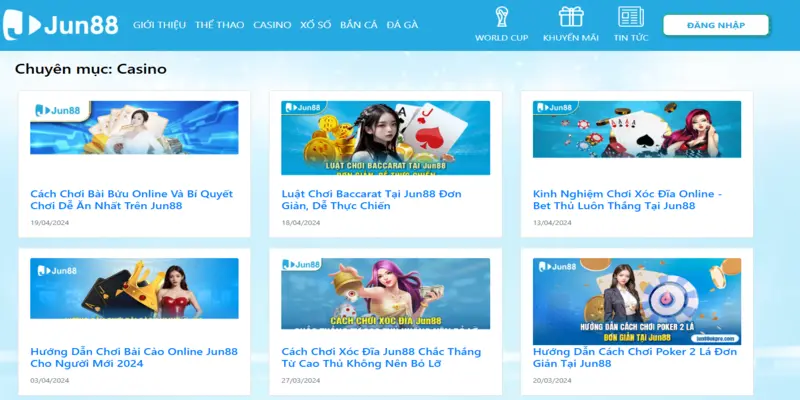Go to the Thể Thao menu
Viewport: 800px width, 400px height.
tap(219, 24)
